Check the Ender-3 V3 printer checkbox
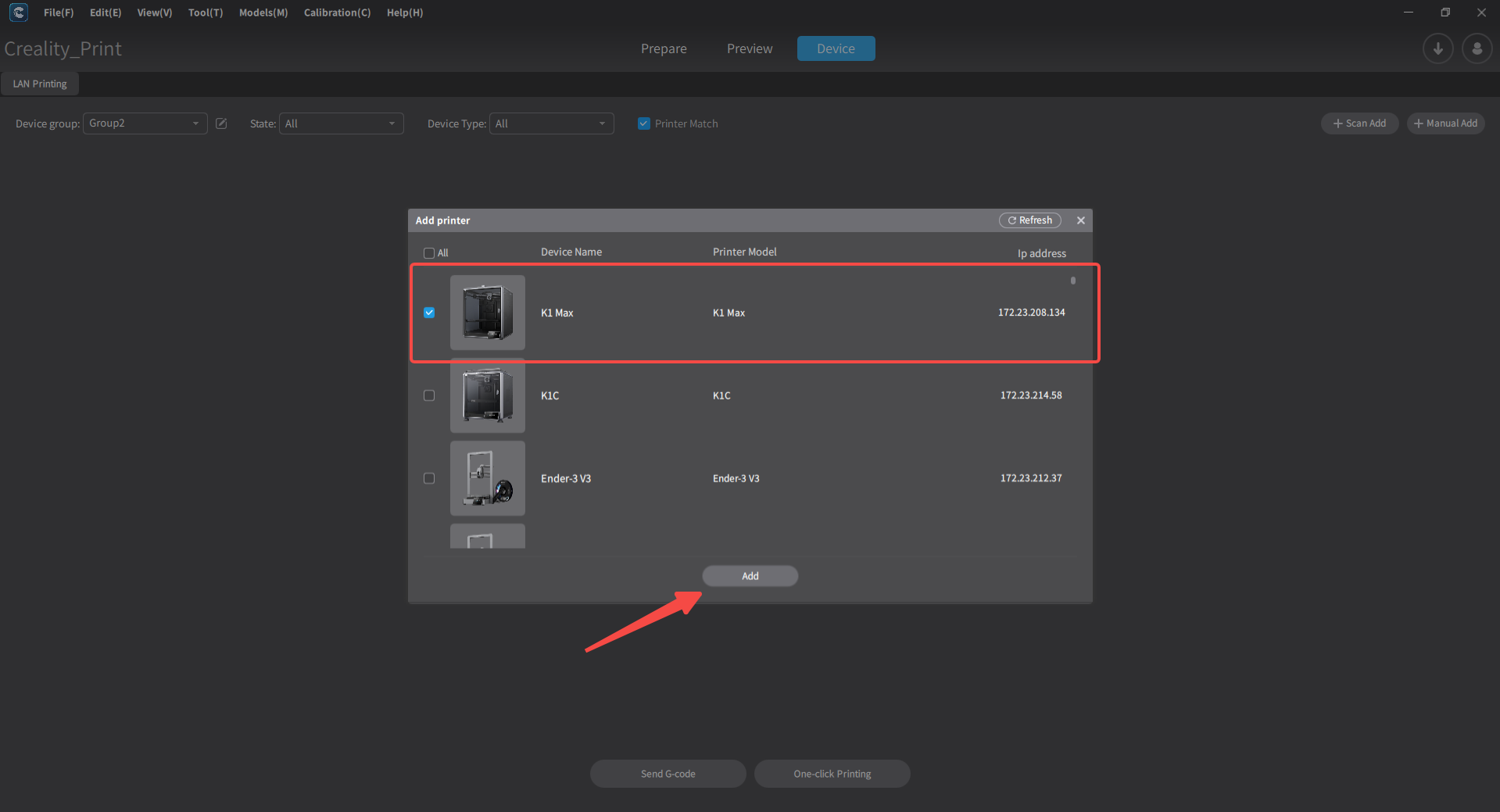Image resolution: width=1500 pixels, height=812 pixels. point(429,478)
